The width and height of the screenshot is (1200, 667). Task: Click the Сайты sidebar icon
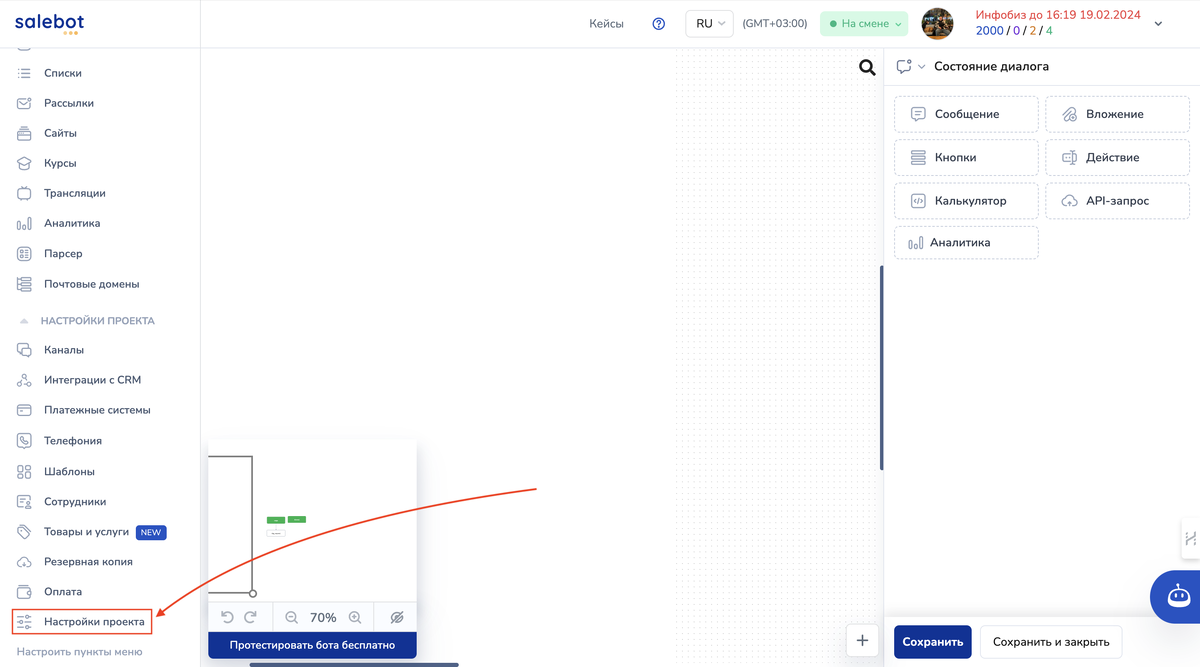click(x=24, y=133)
